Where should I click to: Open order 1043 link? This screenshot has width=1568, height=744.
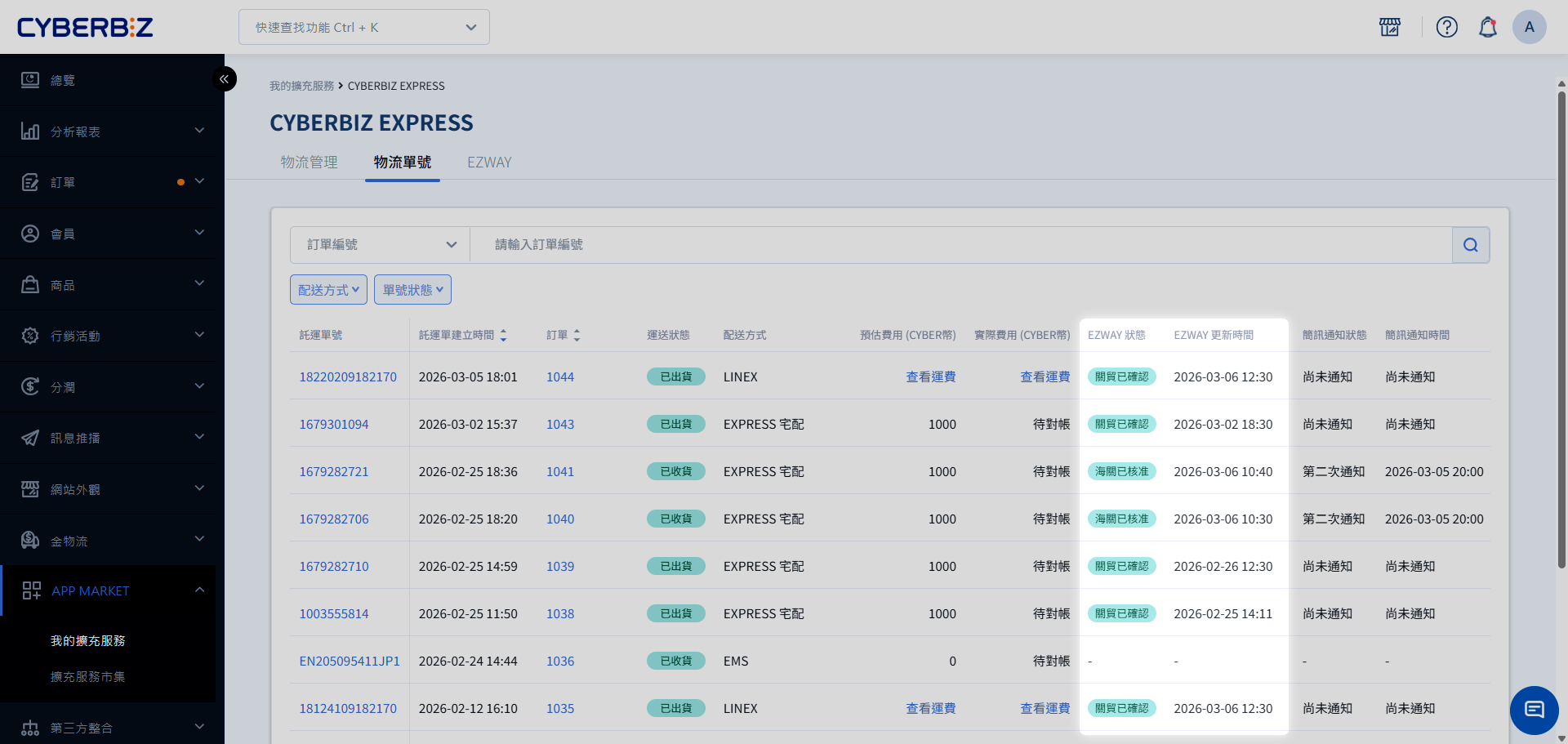(560, 425)
